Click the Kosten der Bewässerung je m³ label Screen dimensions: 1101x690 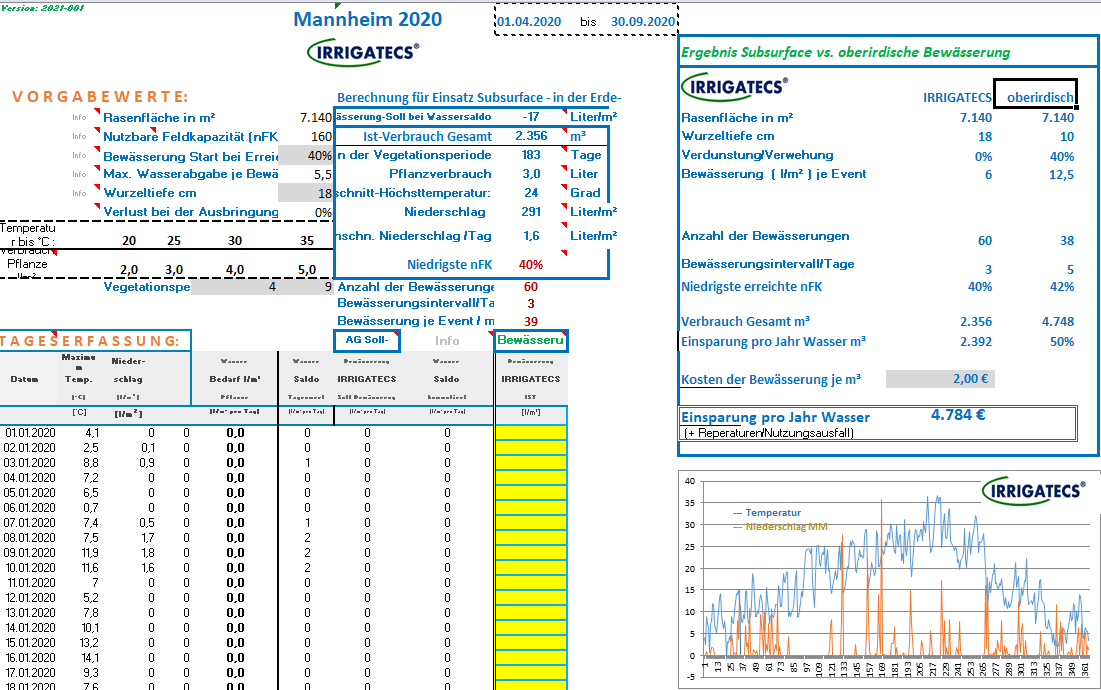pyautogui.click(x=771, y=380)
